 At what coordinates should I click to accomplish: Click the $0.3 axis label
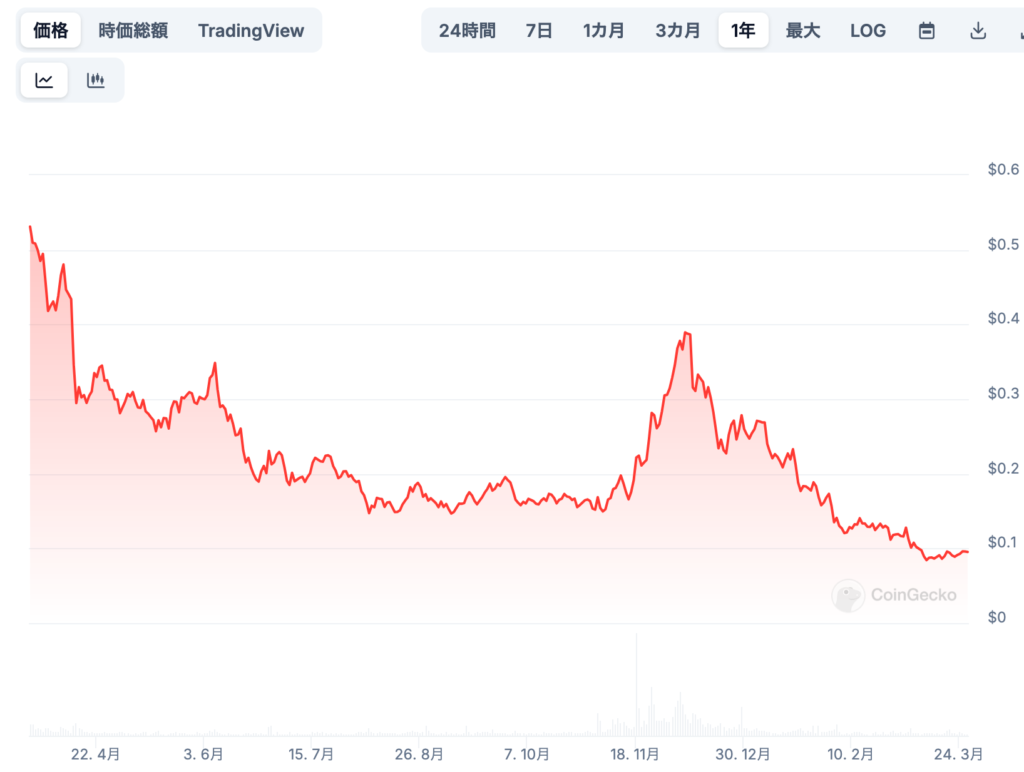pyautogui.click(x=1003, y=394)
